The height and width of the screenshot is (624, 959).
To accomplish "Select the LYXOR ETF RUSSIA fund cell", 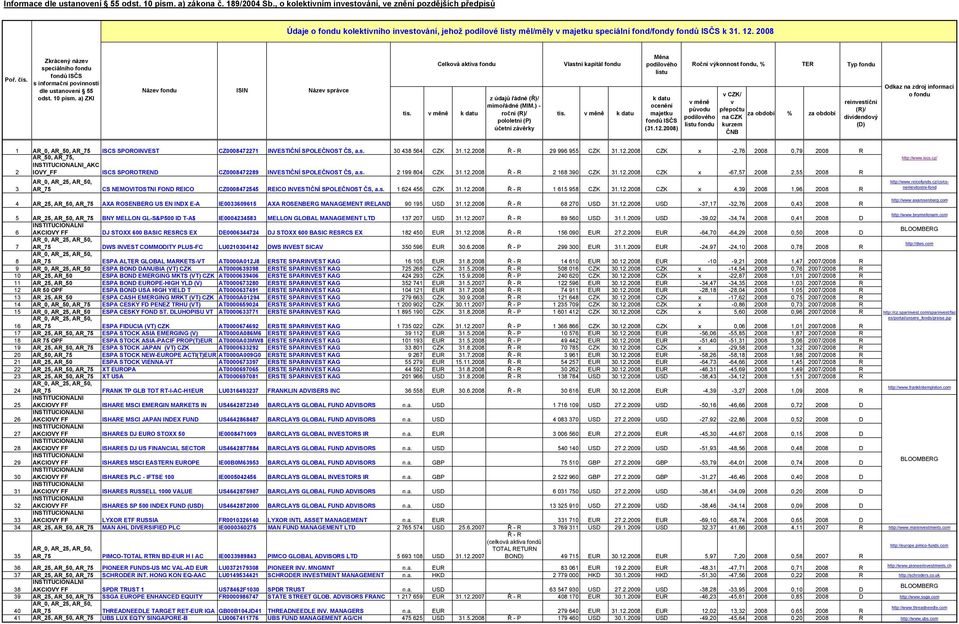I will (129, 520).
